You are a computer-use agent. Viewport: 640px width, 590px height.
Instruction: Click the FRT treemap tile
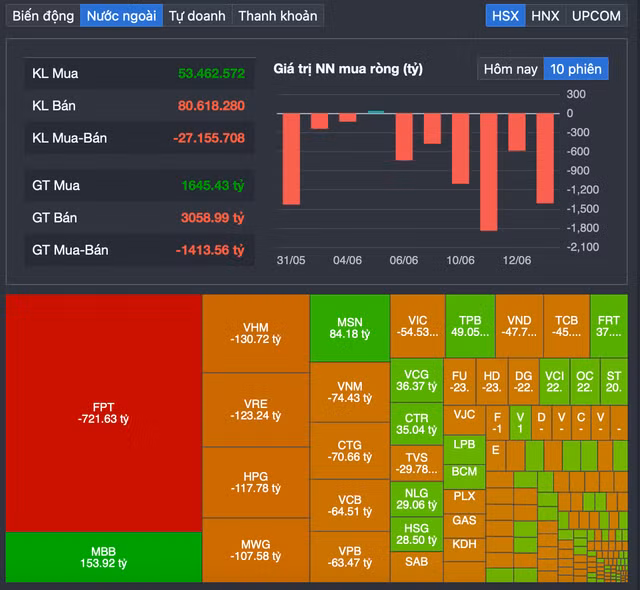[609, 326]
